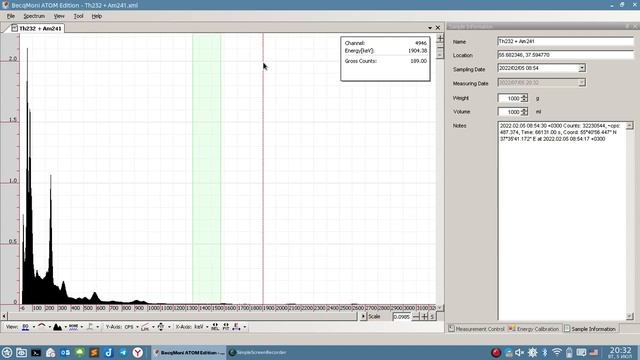Click inside the Notes text area
Viewport: 640px width, 360px height.
coord(562,220)
